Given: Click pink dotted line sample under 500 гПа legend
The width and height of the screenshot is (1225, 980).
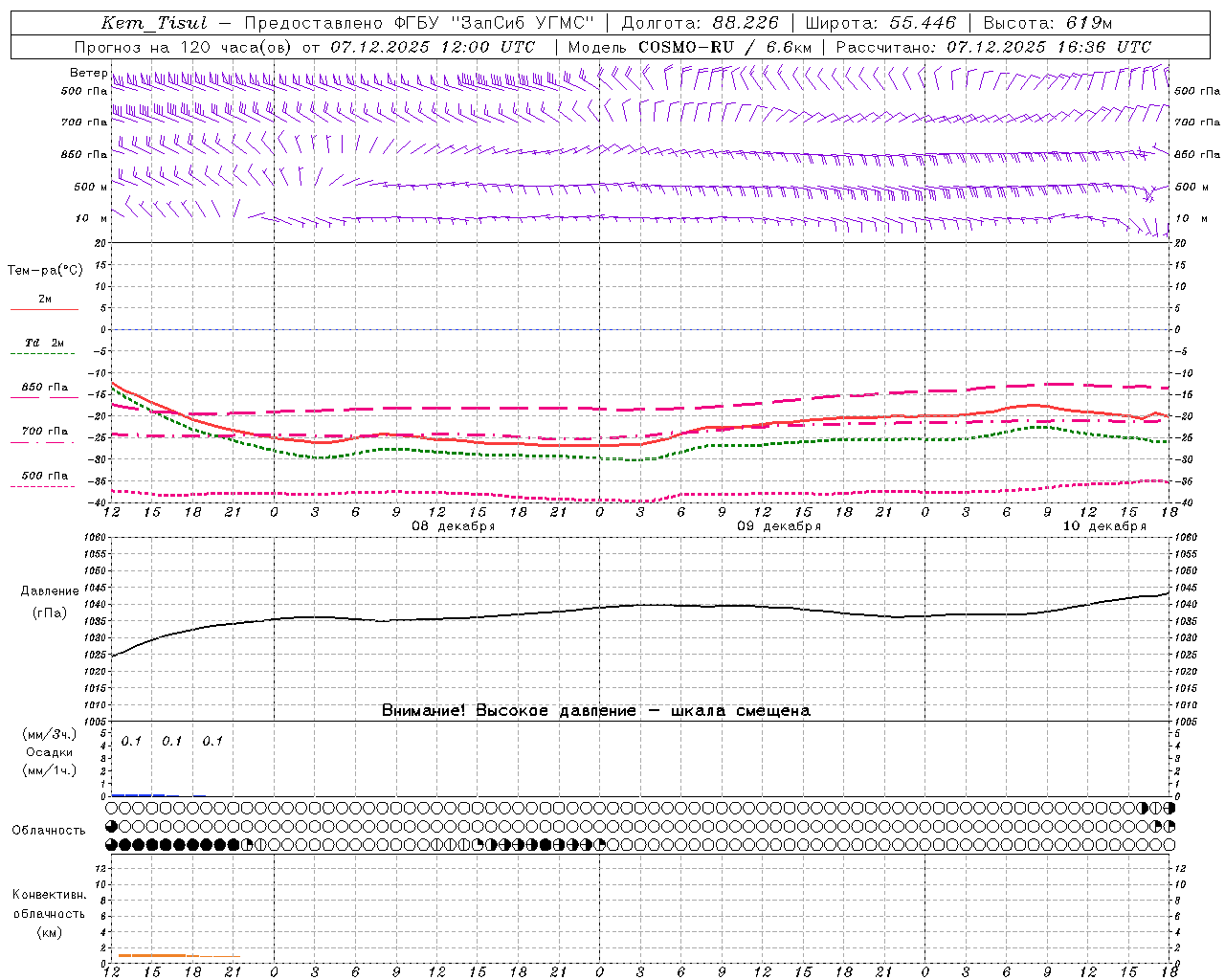Looking at the screenshot, I should click(x=44, y=486).
